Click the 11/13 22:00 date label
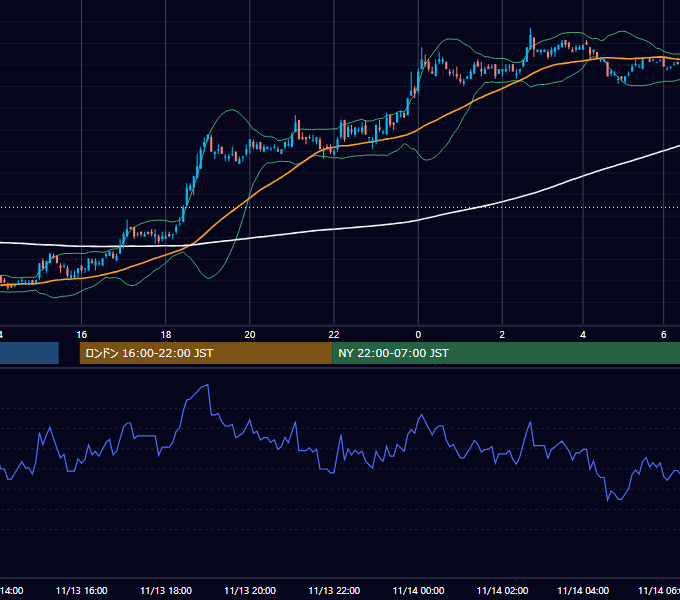This screenshot has width=680, height=600. click(x=334, y=590)
